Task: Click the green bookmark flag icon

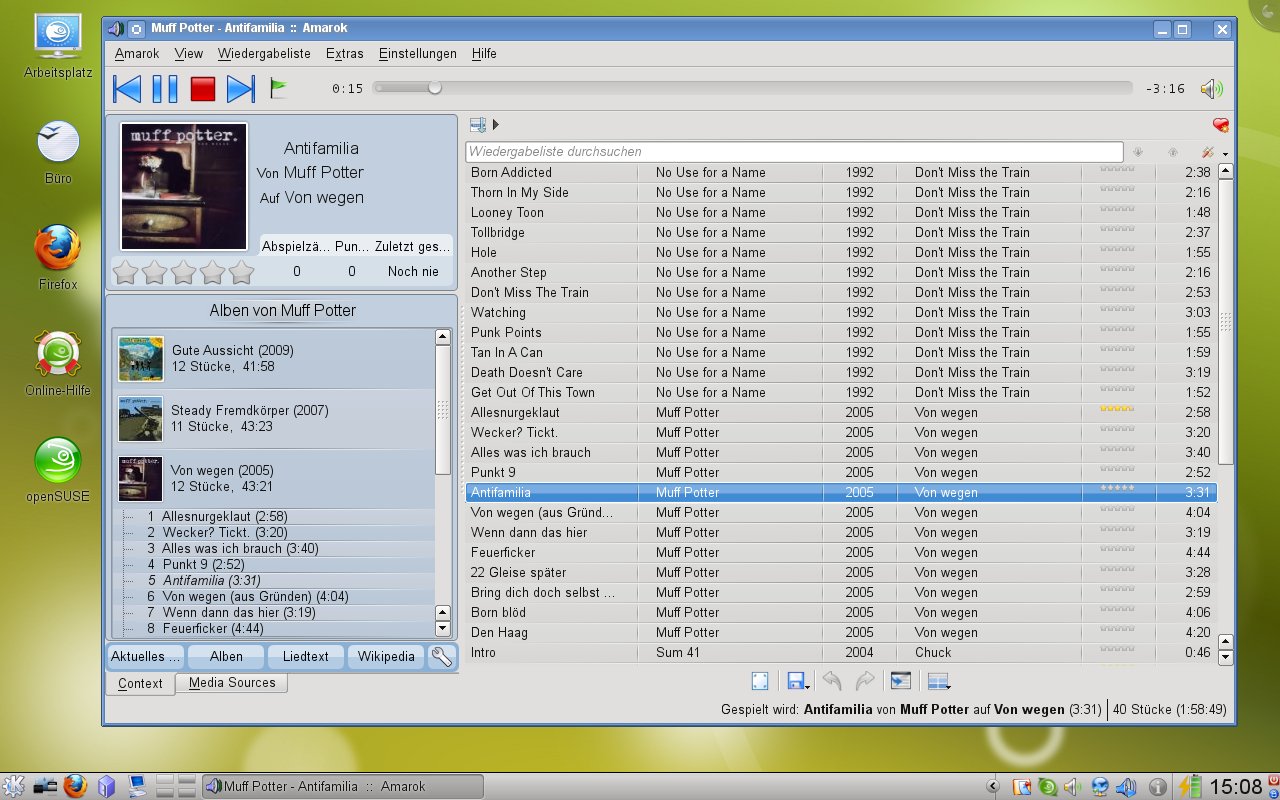Action: 279,89
